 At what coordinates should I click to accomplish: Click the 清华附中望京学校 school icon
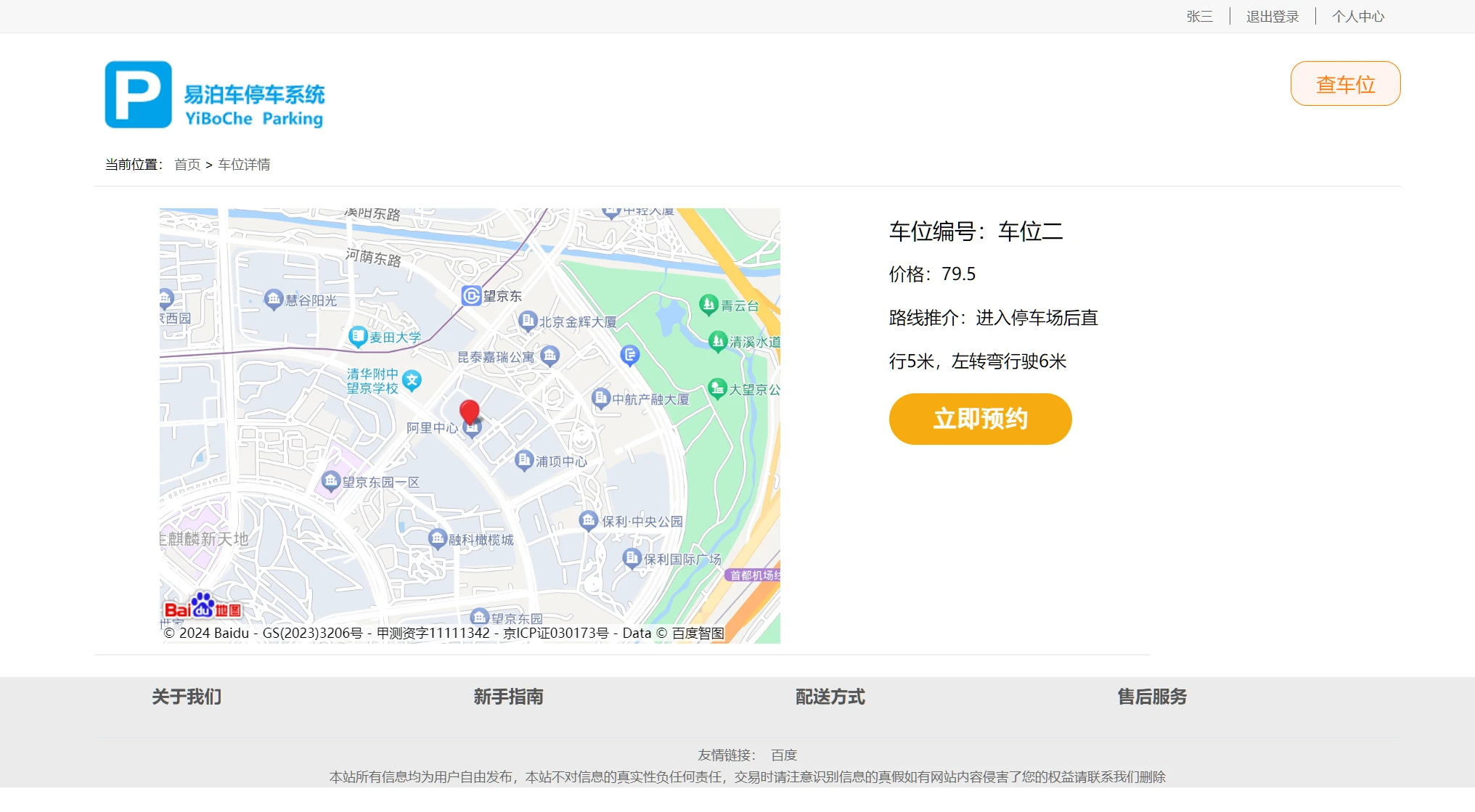coord(412,380)
